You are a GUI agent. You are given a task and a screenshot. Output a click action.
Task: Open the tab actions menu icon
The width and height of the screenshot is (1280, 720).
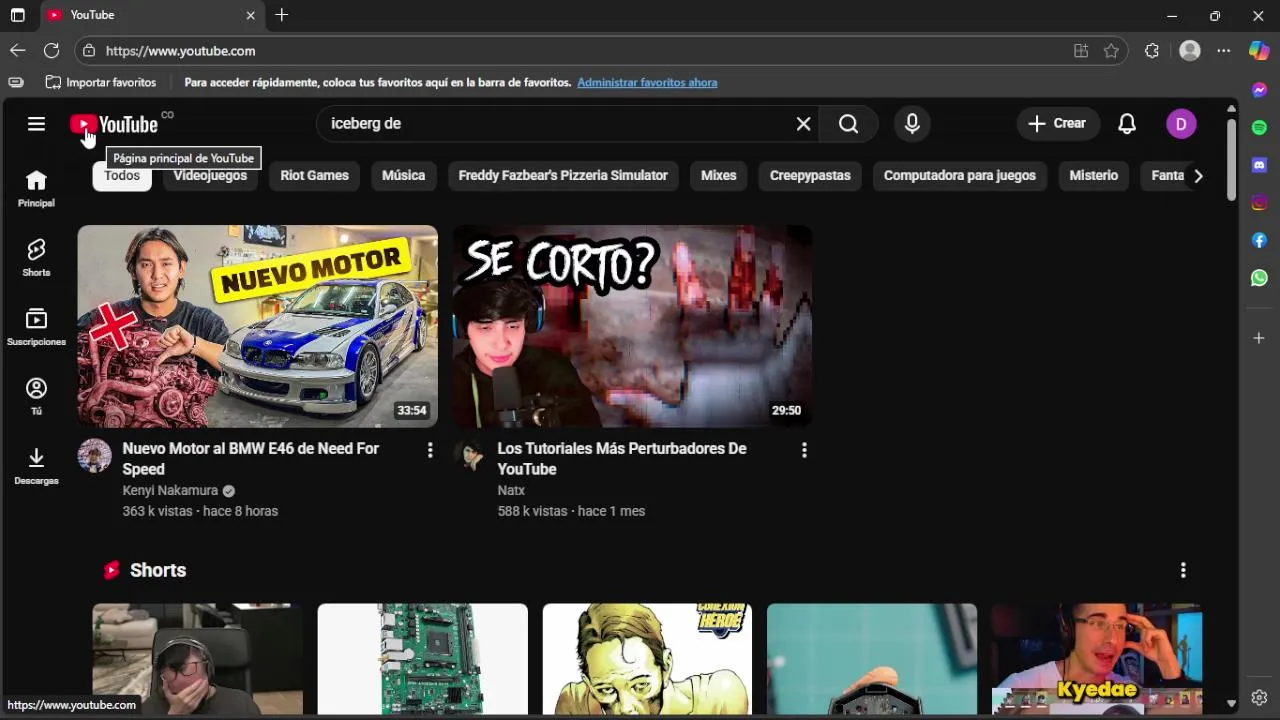pos(17,15)
